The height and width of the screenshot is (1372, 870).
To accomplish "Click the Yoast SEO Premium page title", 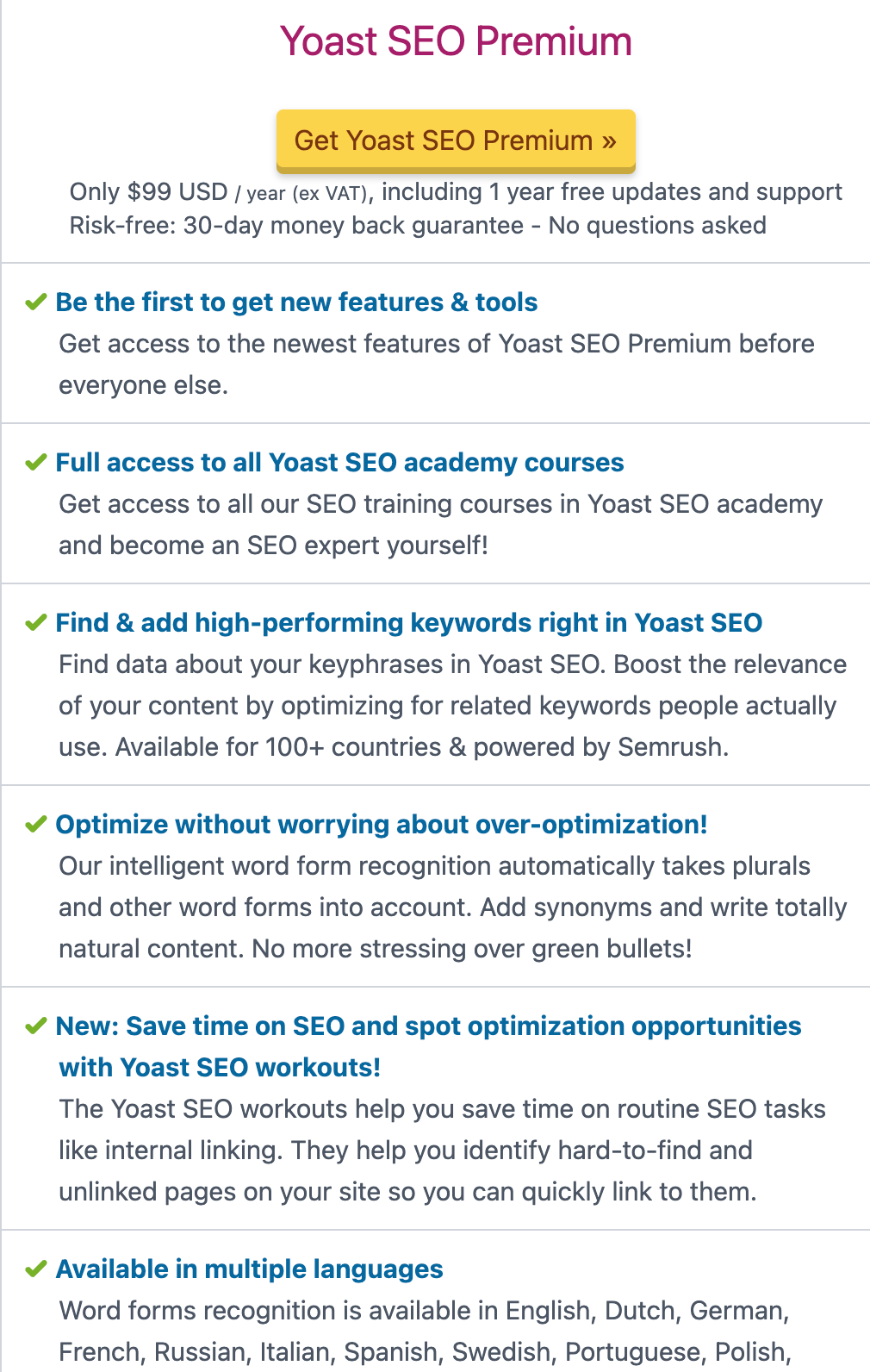I will point(455,41).
